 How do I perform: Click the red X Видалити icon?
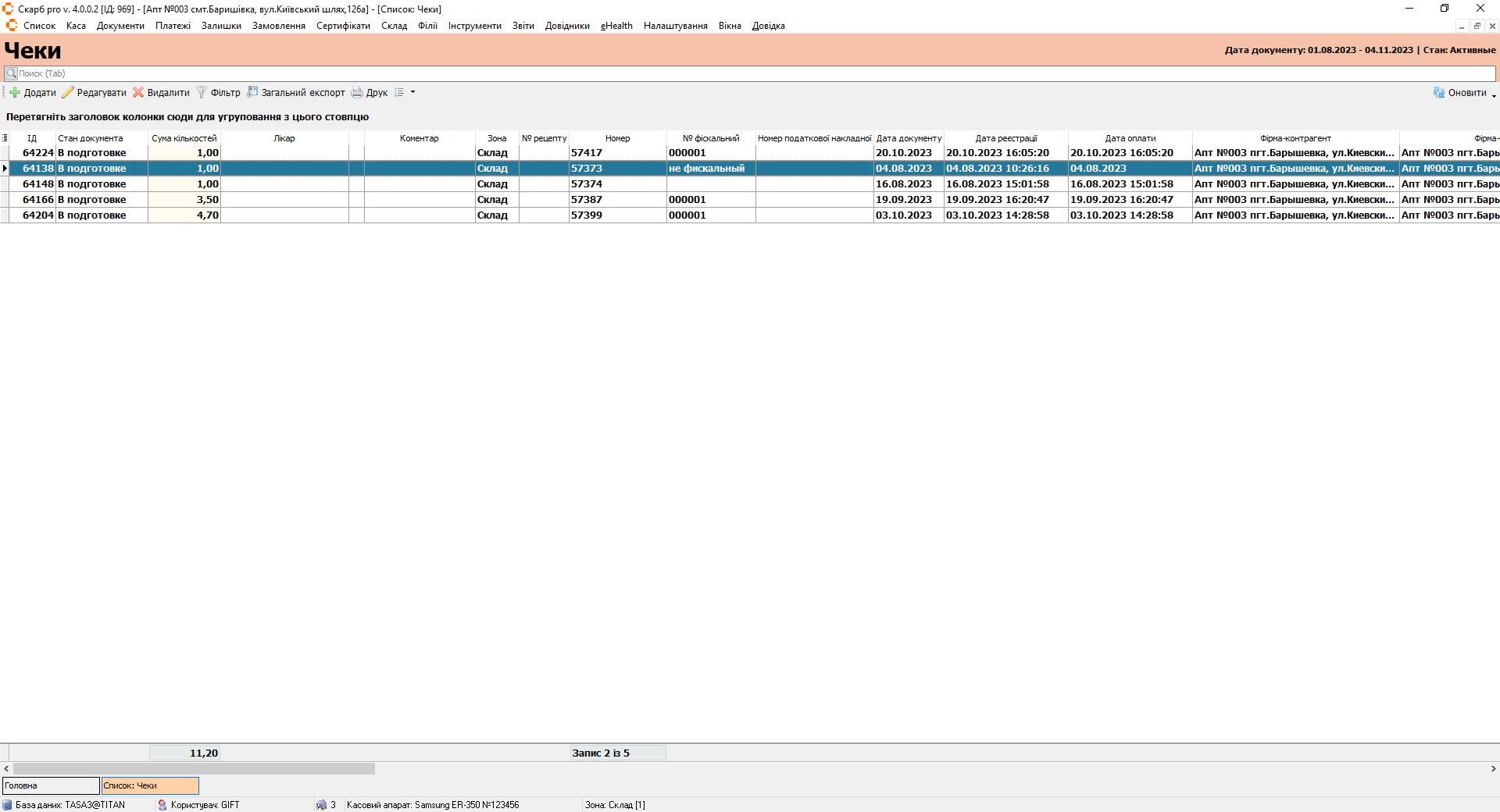(138, 92)
